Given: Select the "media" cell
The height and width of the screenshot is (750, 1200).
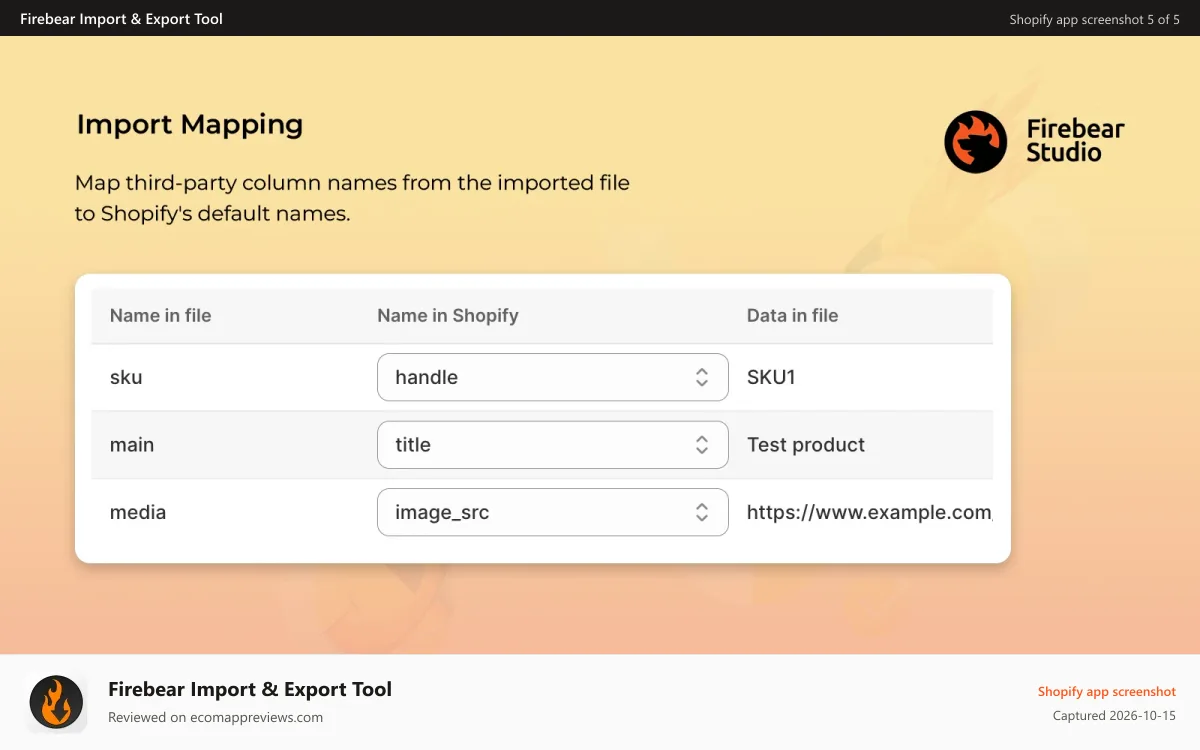Looking at the screenshot, I should tap(138, 512).
